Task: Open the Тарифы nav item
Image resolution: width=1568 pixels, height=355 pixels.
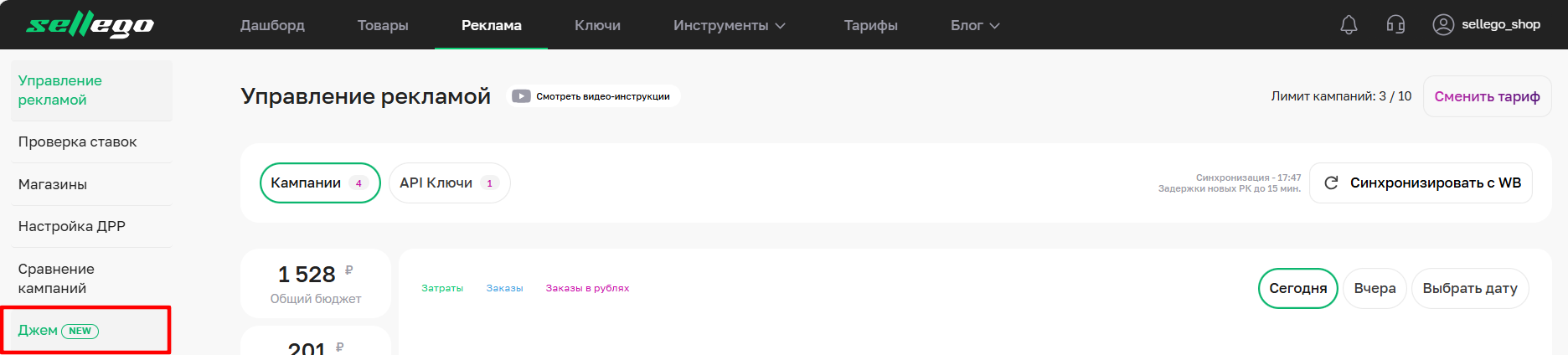Action: click(x=871, y=25)
